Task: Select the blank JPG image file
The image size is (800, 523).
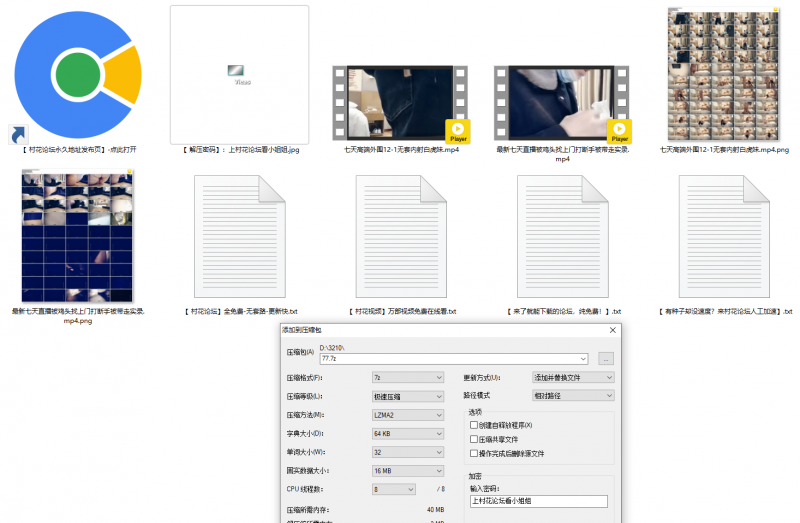Action: pyautogui.click(x=239, y=73)
